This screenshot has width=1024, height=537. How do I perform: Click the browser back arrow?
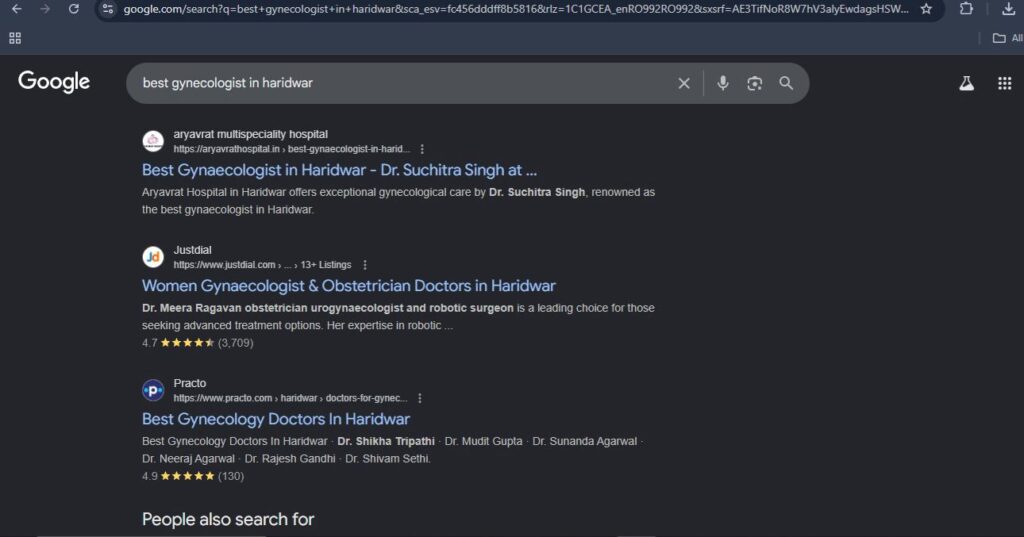point(16,9)
